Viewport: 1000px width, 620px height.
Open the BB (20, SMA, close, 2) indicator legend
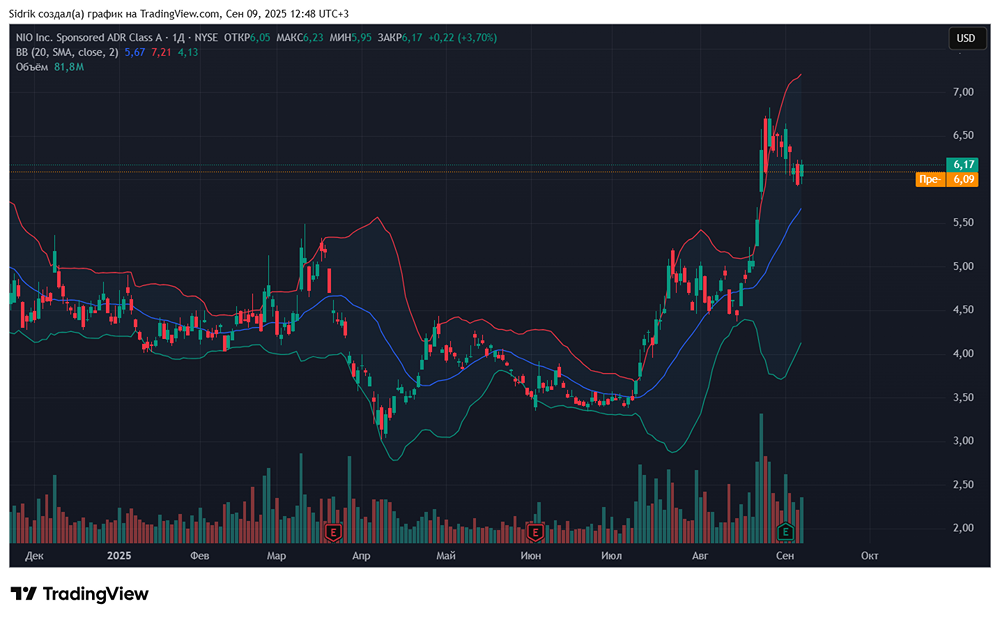click(x=67, y=52)
